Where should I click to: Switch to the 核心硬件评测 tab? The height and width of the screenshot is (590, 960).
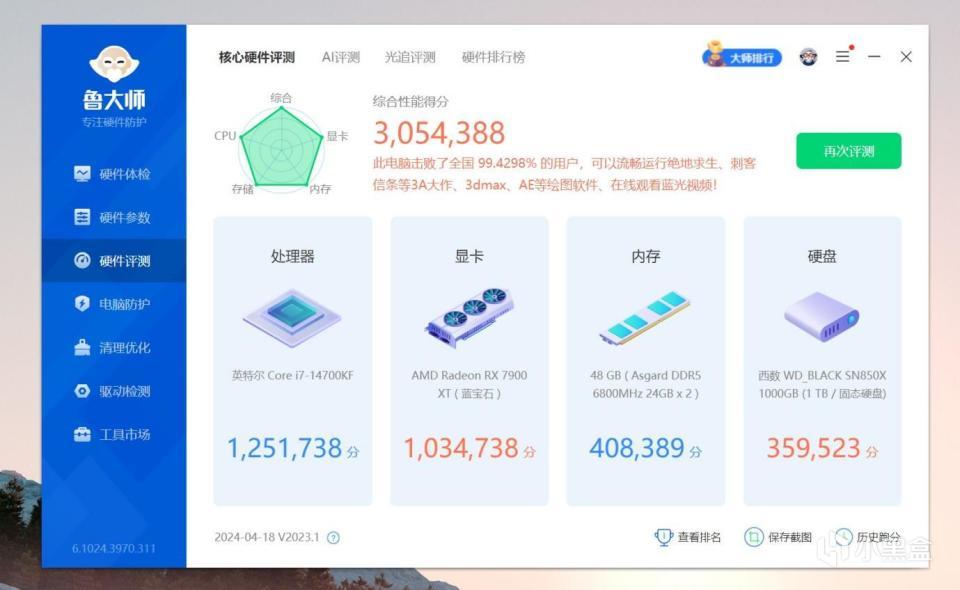point(257,58)
